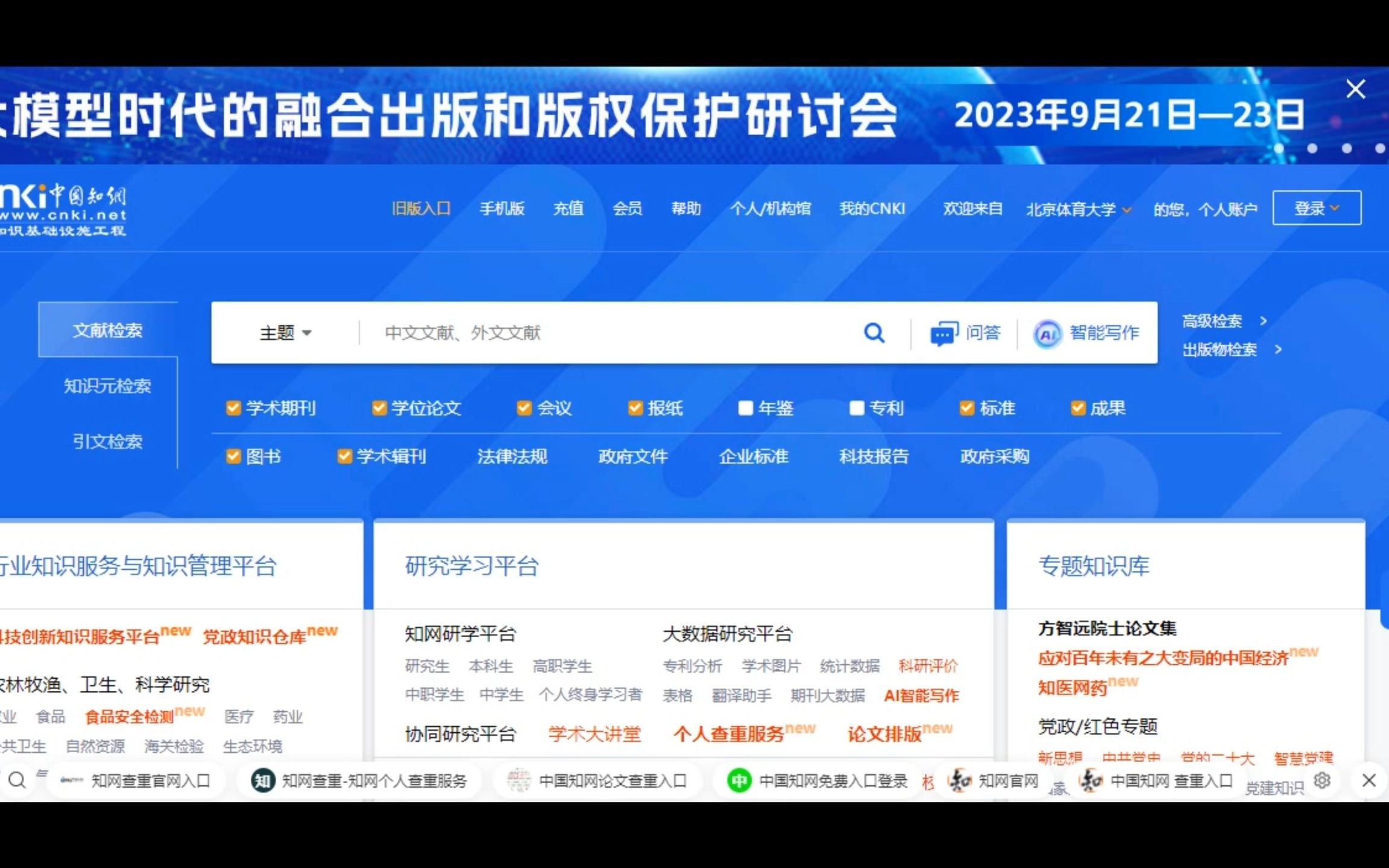This screenshot has width=1389, height=868.
Task: Click the bottom bar magnifier search icon
Action: (x=17, y=780)
